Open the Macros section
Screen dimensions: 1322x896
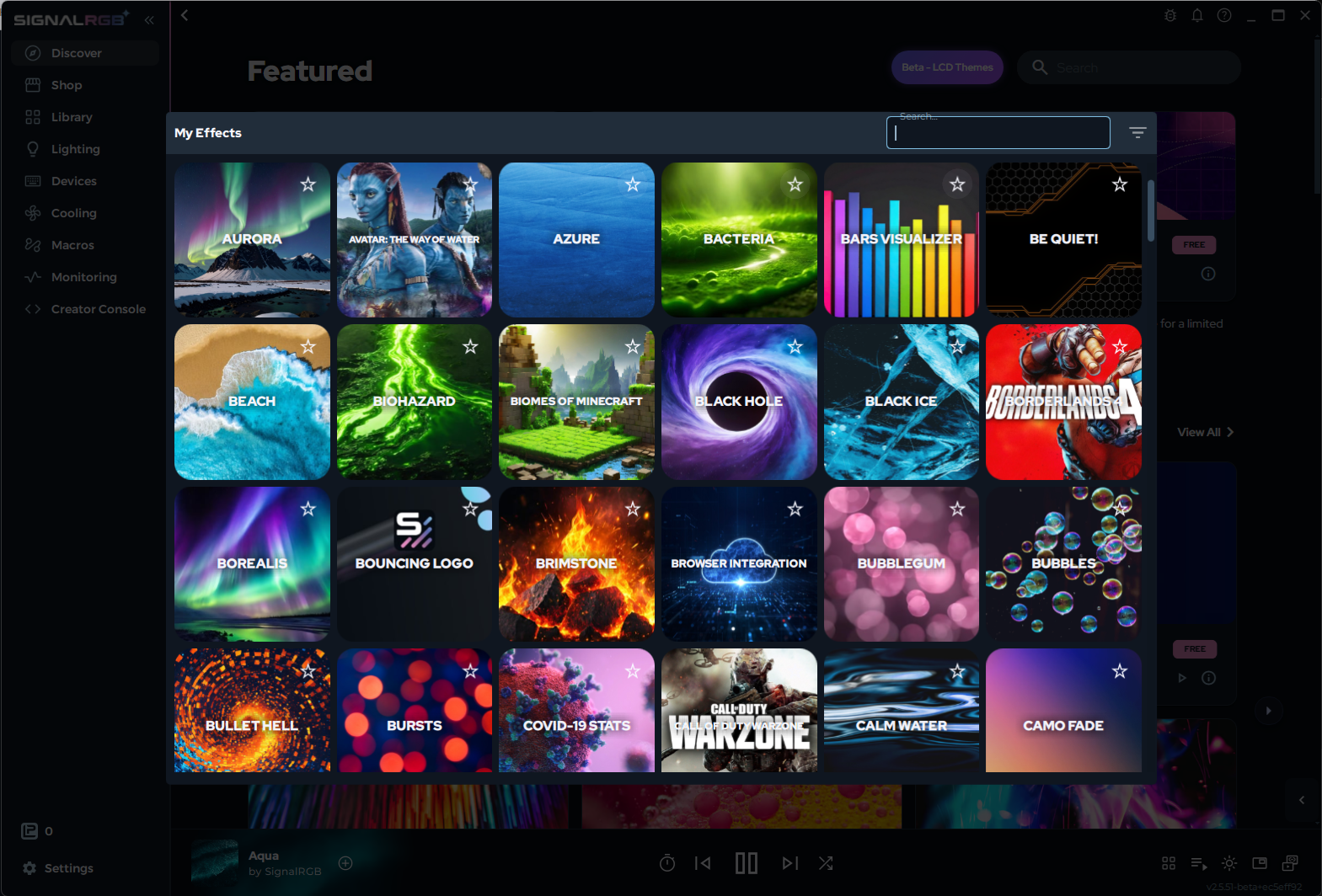pyautogui.click(x=85, y=245)
